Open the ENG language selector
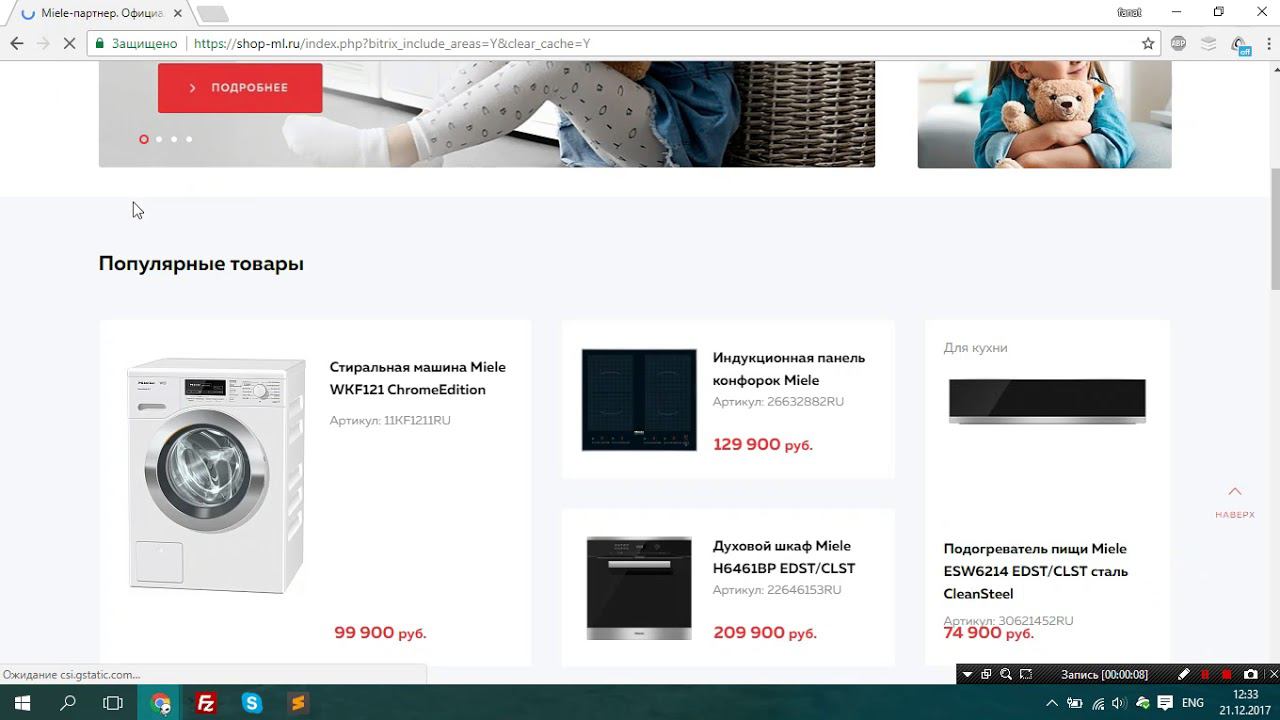Viewport: 1280px width, 720px height. pos(1193,703)
